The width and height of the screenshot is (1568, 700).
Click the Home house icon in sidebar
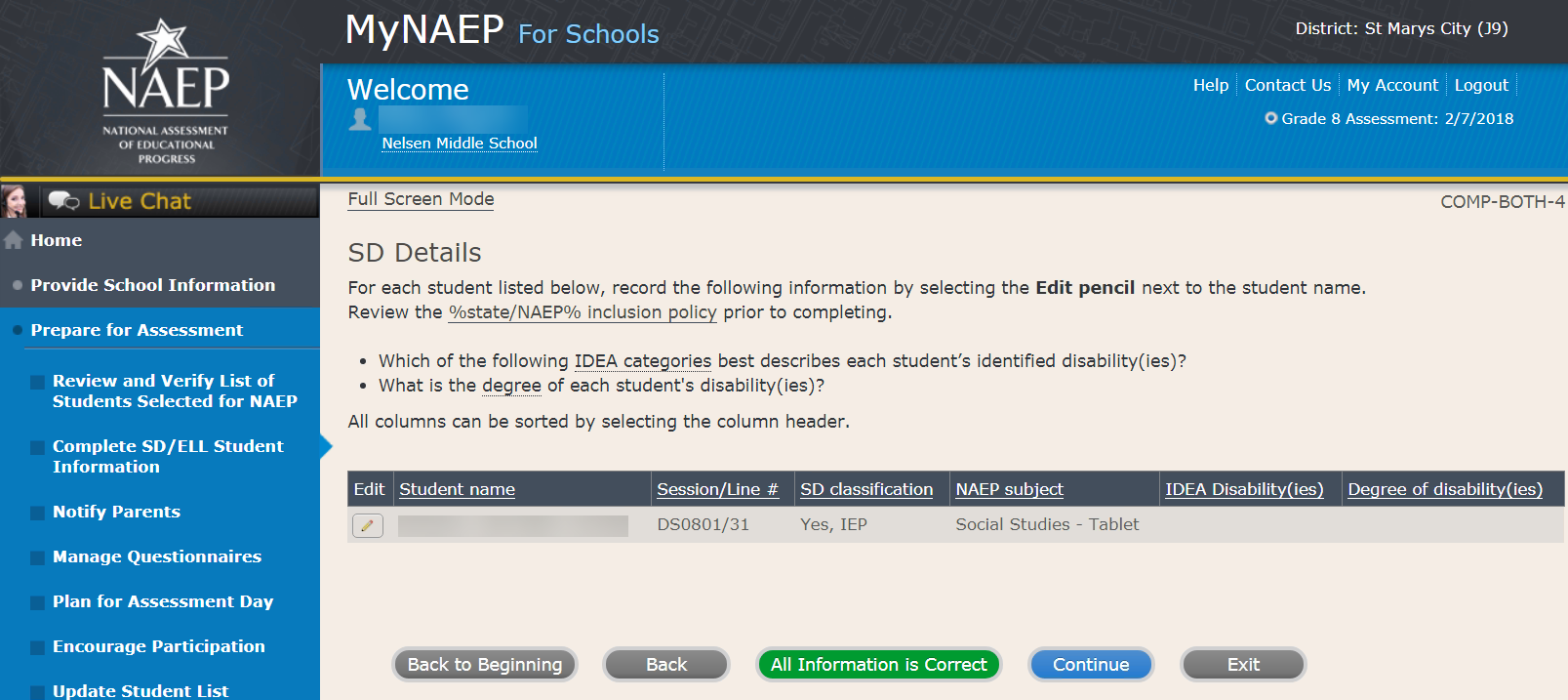click(x=13, y=240)
